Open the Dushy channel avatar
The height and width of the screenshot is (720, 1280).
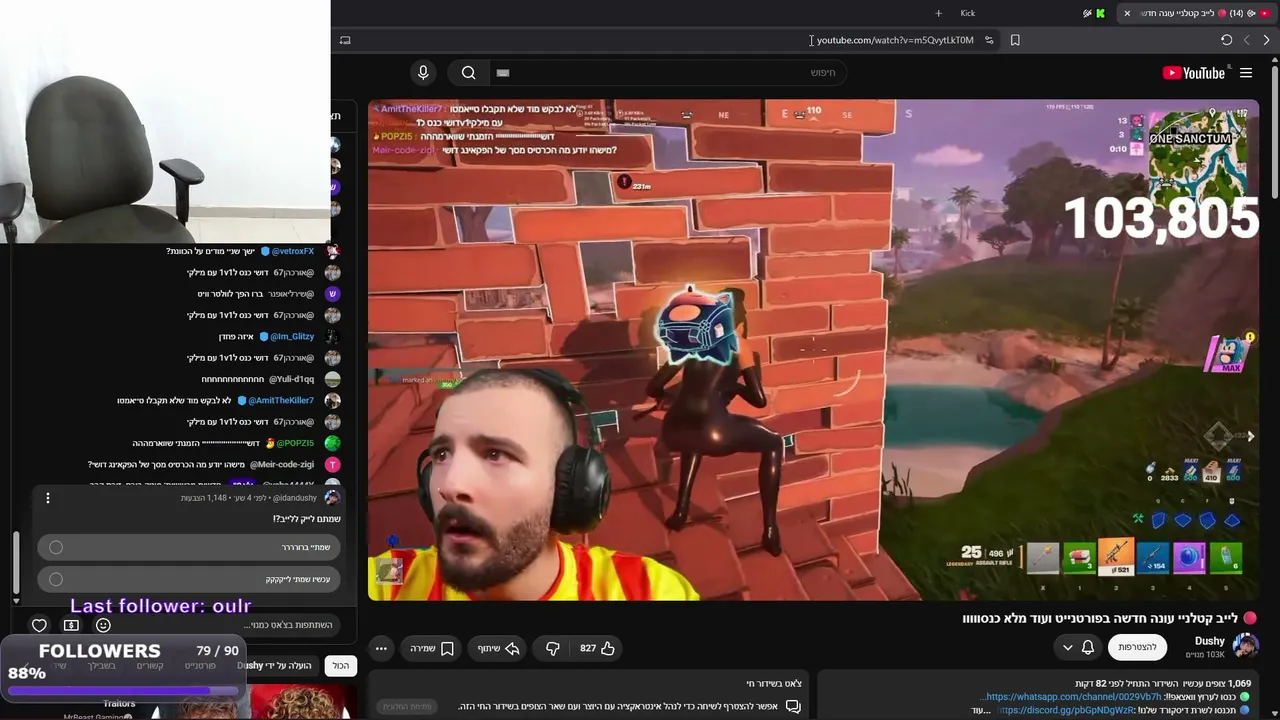[1245, 646]
